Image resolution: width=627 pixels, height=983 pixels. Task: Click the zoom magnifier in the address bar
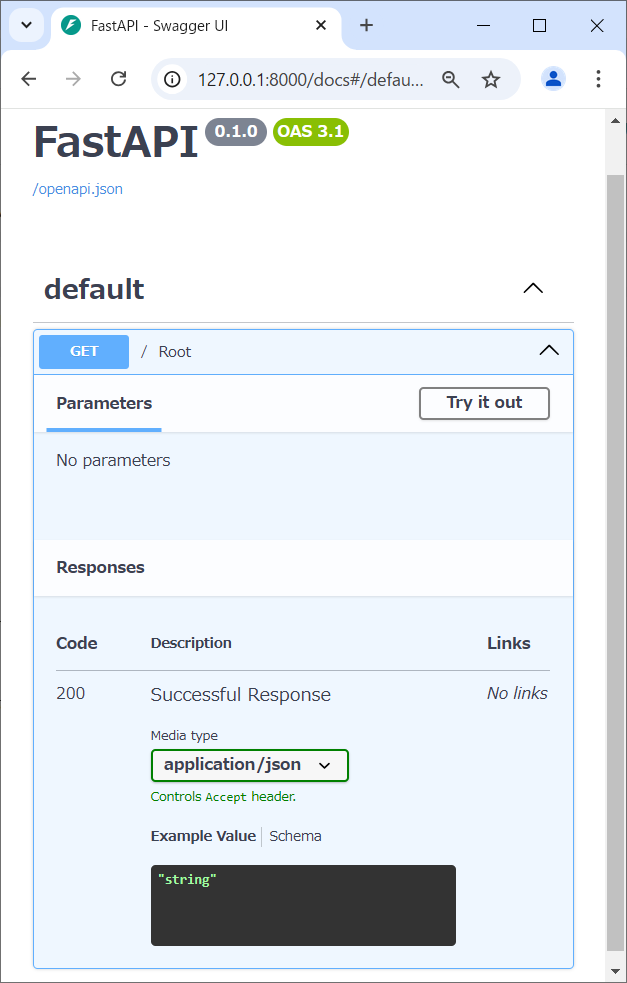451,78
